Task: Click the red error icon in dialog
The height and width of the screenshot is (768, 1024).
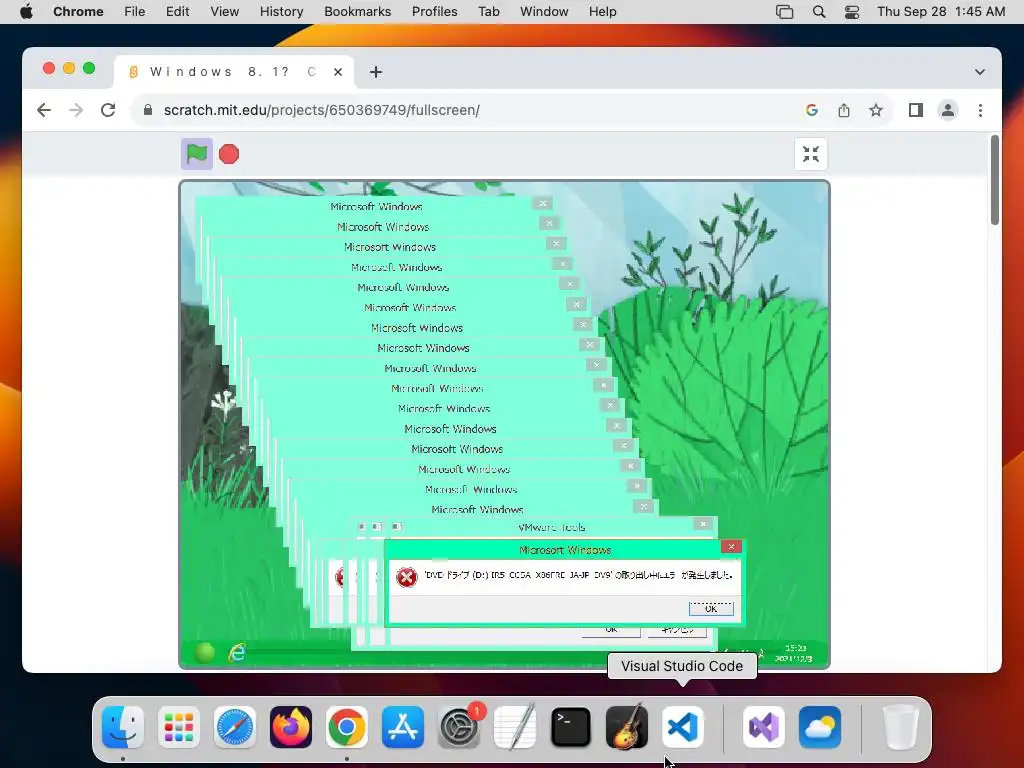Action: [x=406, y=577]
